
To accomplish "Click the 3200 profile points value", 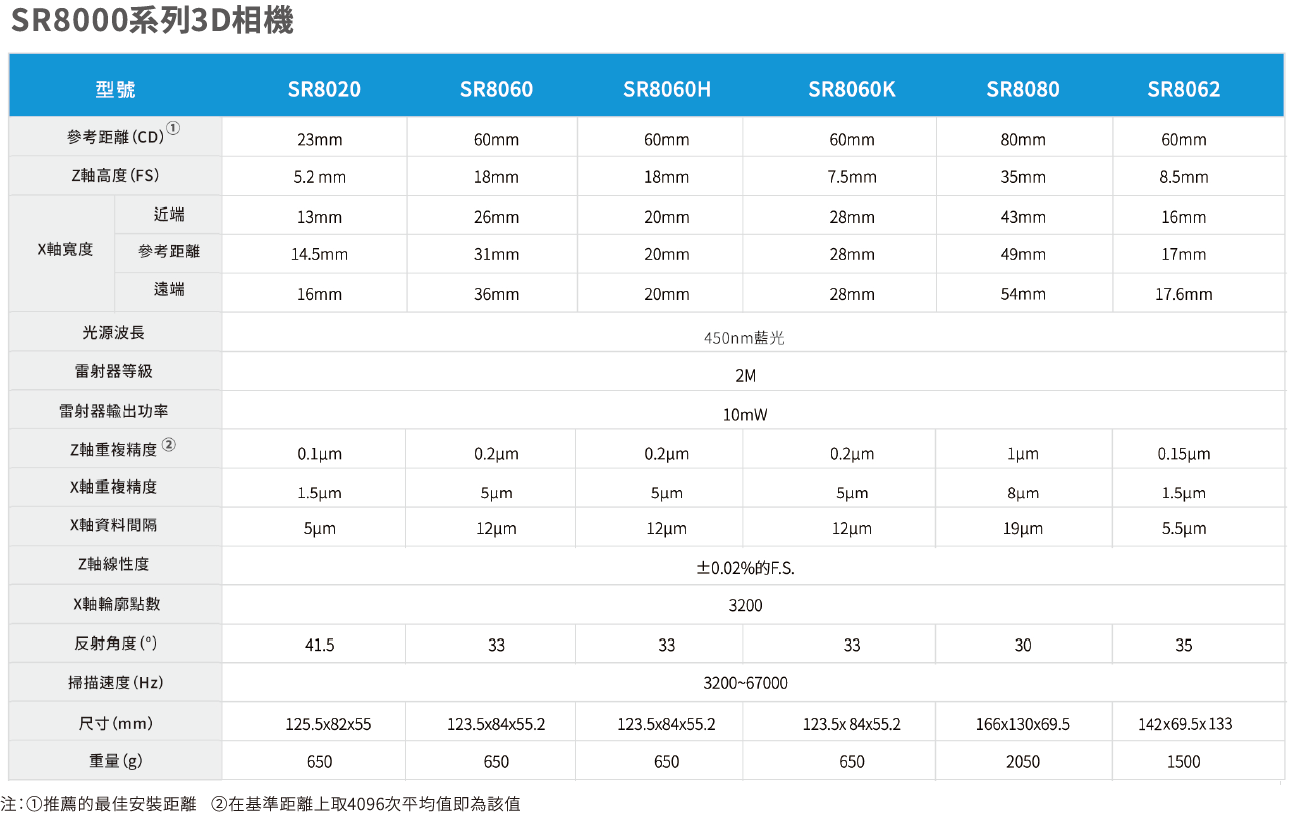I will point(746,606).
